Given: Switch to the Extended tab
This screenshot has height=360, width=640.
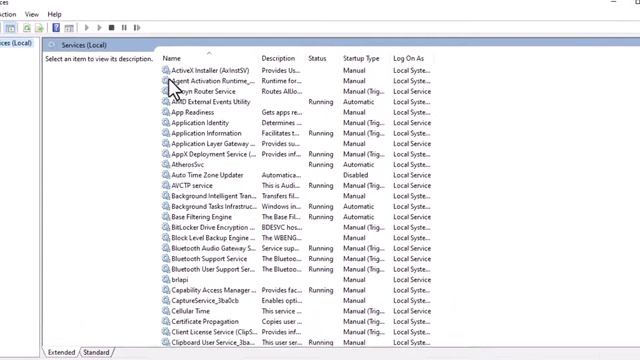Looking at the screenshot, I should [x=61, y=352].
